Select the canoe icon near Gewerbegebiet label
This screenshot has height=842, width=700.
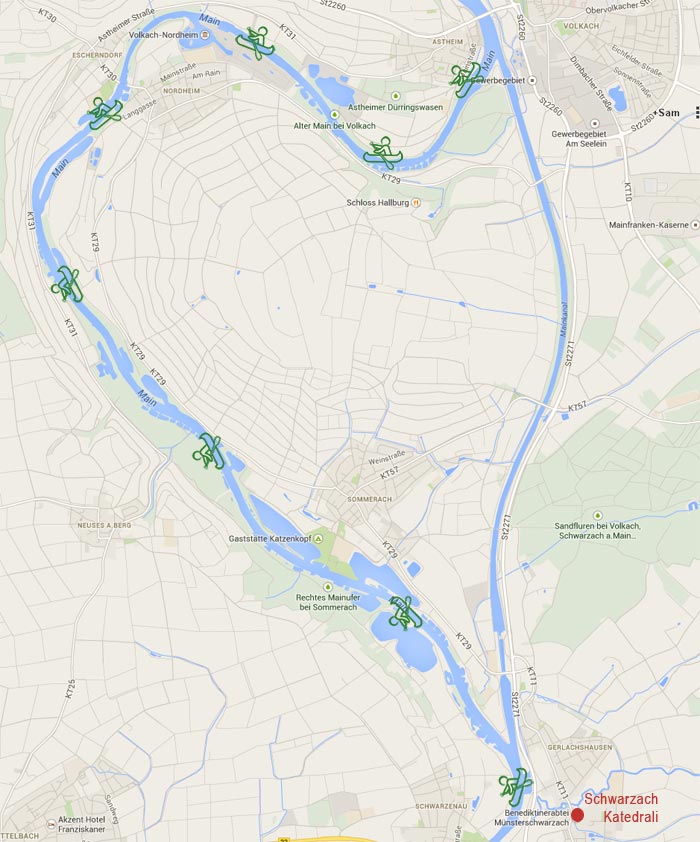[x=464, y=79]
